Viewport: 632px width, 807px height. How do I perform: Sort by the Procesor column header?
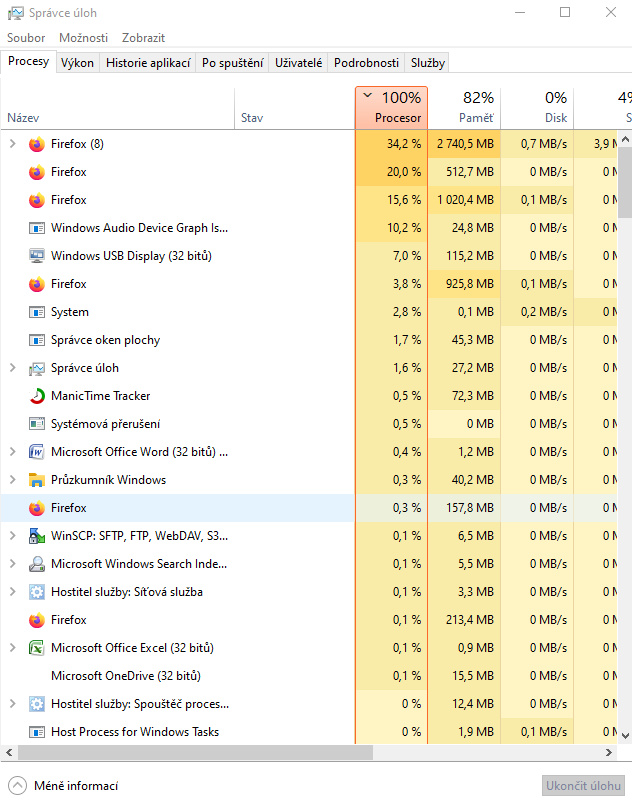(392, 108)
